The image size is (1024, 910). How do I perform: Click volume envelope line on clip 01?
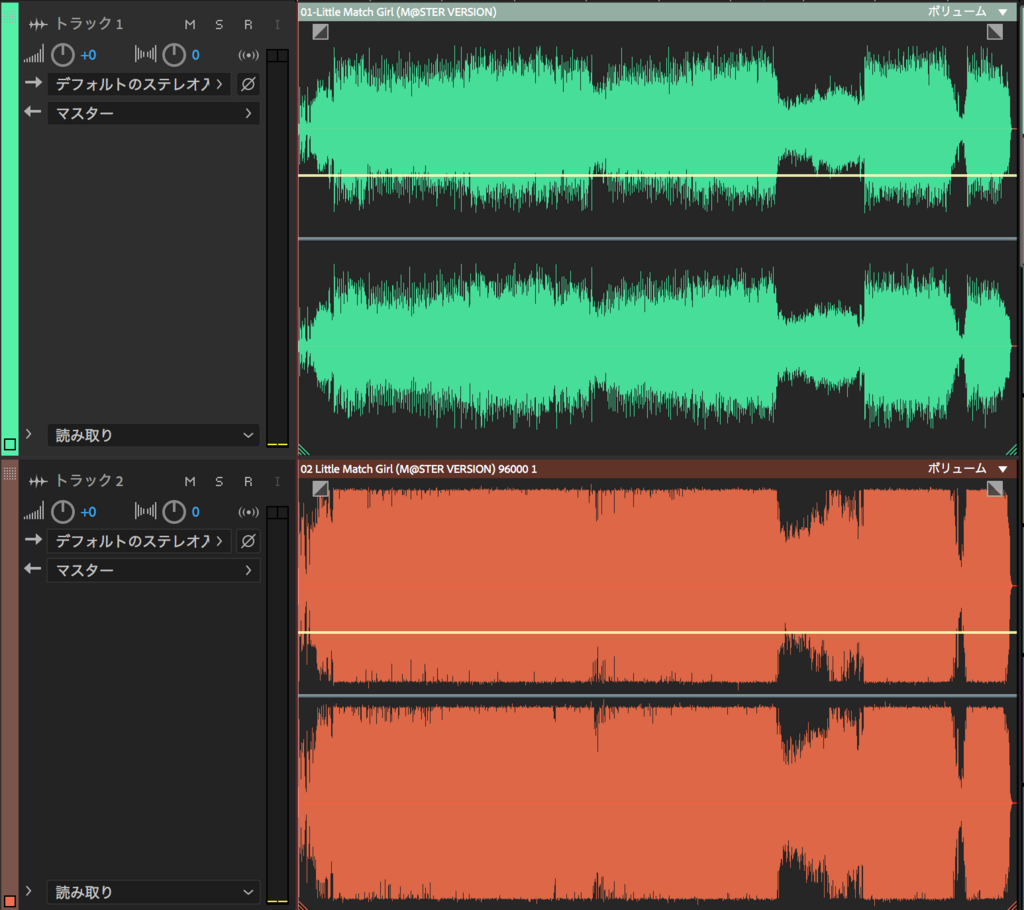pyautogui.click(x=657, y=176)
